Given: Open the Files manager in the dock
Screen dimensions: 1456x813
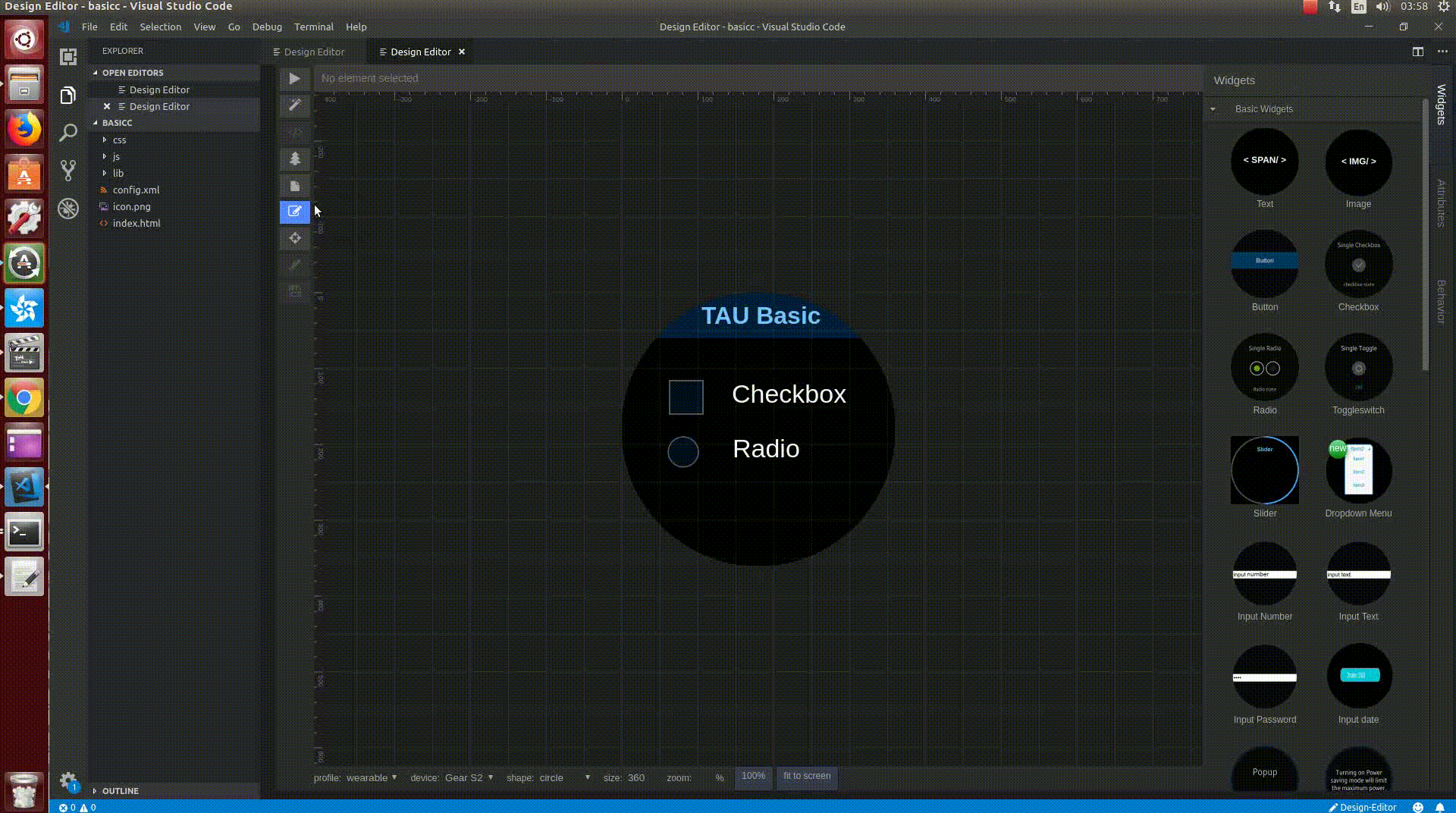Looking at the screenshot, I should click(x=24, y=84).
